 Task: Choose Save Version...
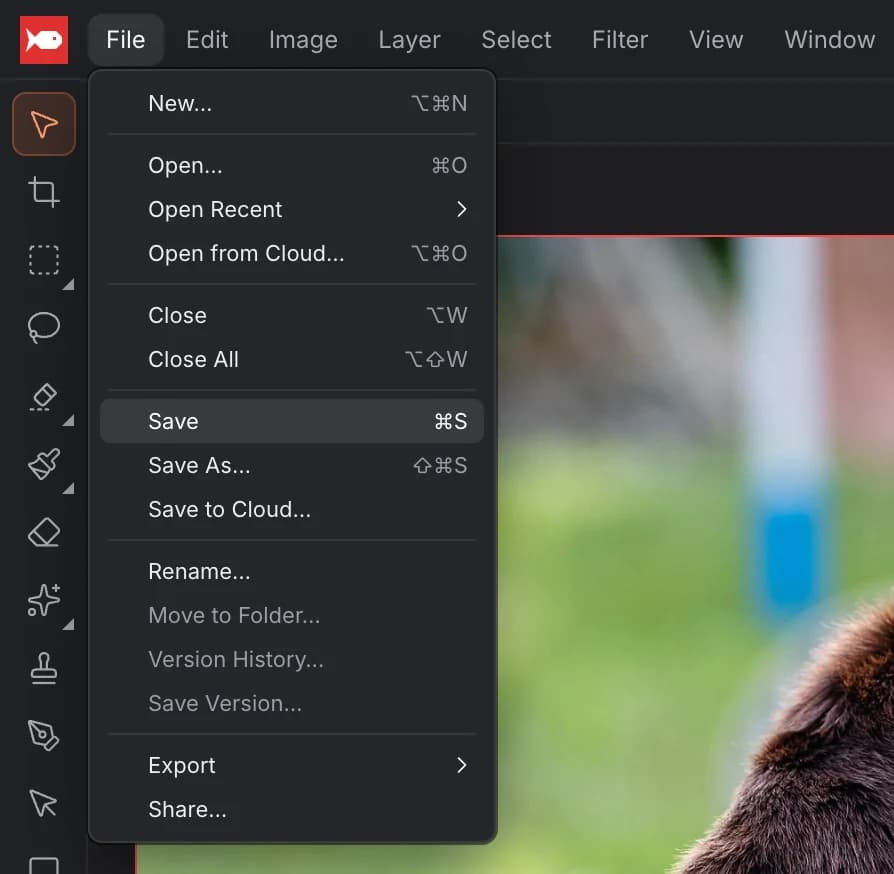292,703
